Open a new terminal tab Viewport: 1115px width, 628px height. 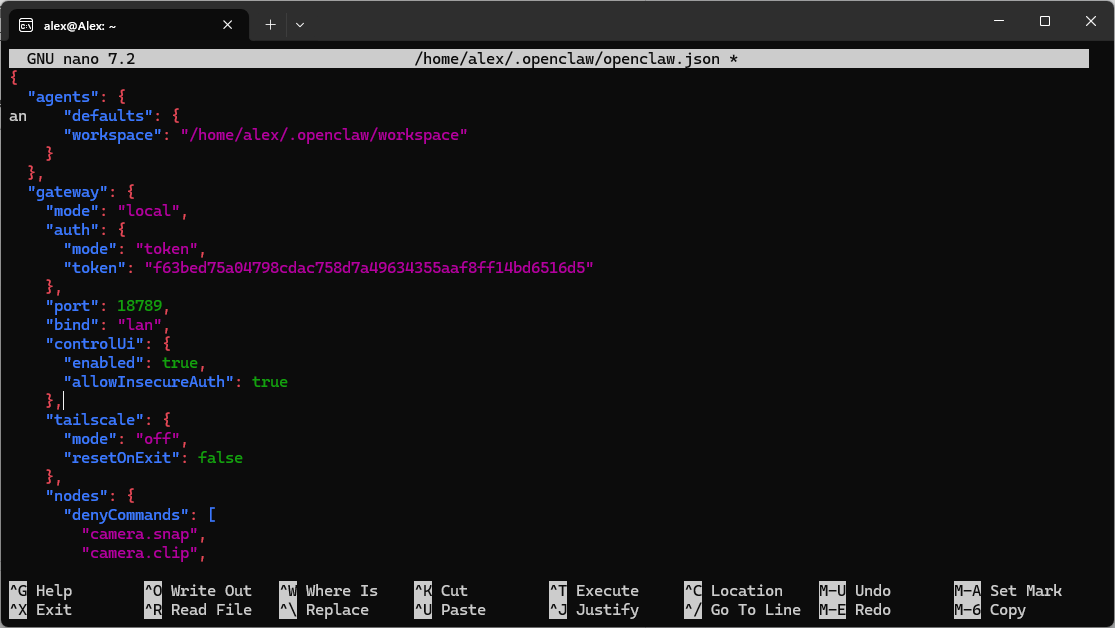point(270,24)
